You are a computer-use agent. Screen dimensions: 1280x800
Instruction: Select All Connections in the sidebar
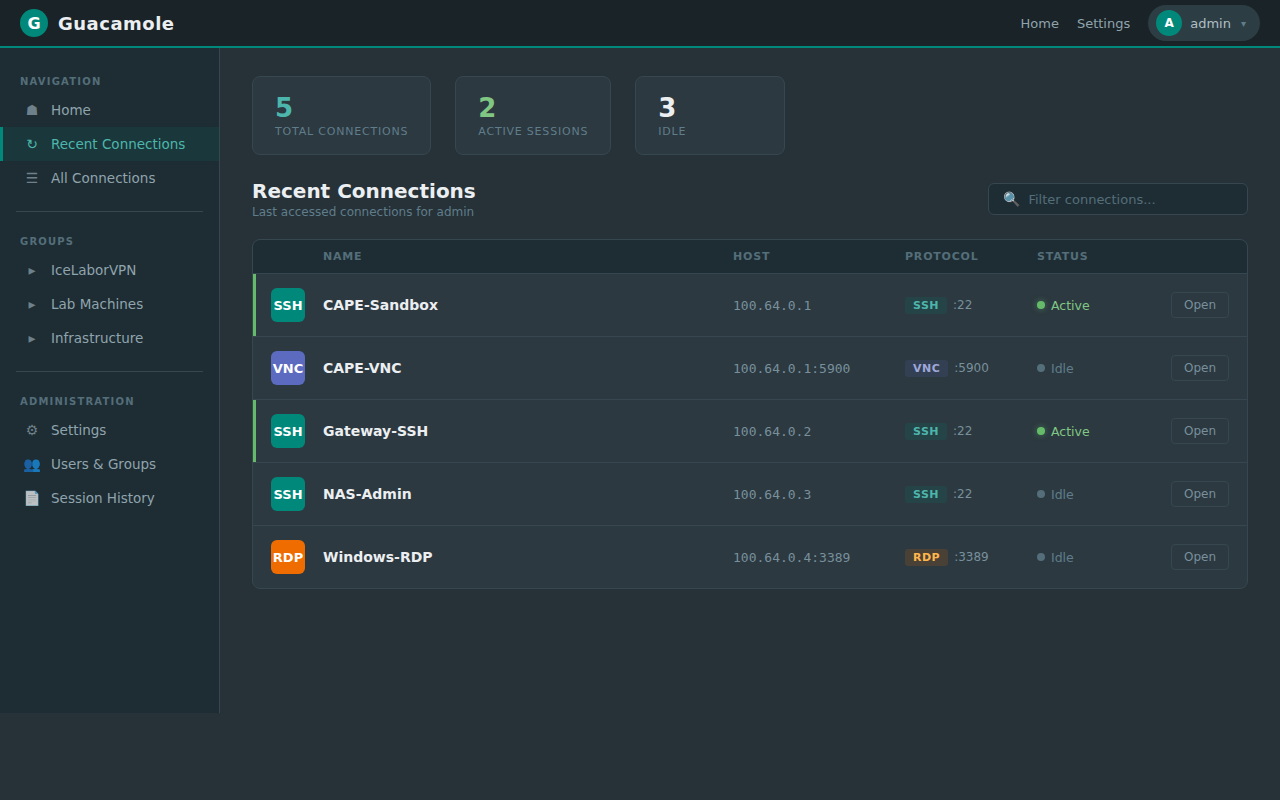pyautogui.click(x=109, y=178)
